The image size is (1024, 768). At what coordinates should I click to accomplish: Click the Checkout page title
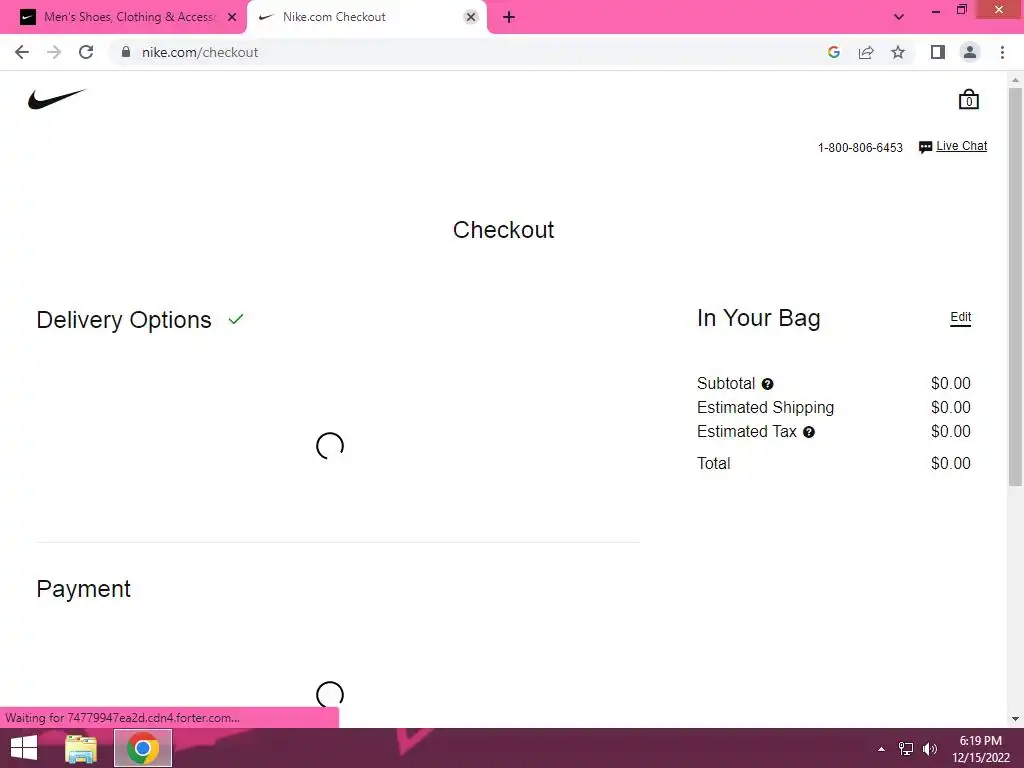[504, 230]
